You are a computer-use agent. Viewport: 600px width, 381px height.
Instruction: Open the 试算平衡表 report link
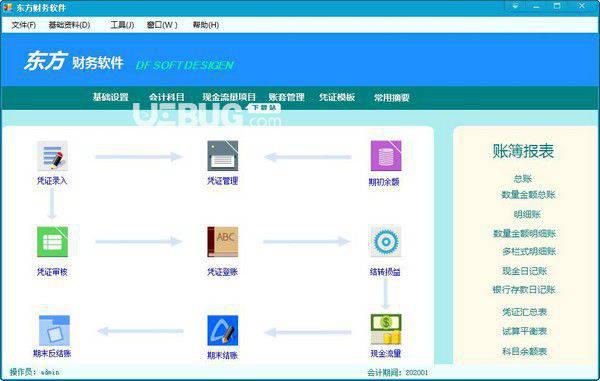pyautogui.click(x=525, y=331)
